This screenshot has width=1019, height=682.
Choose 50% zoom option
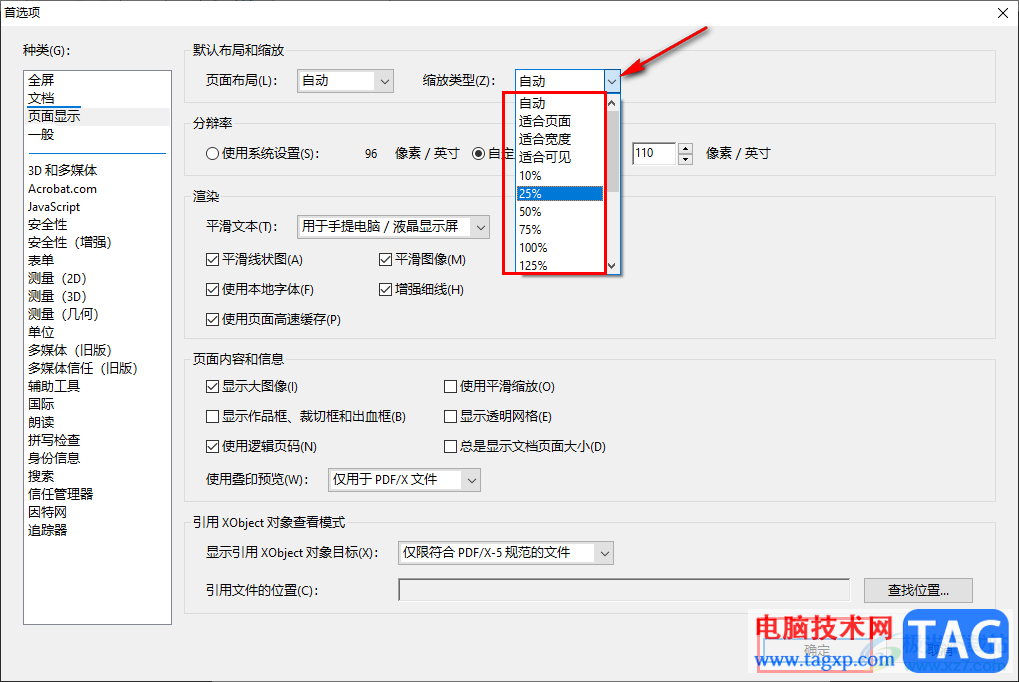click(560, 212)
